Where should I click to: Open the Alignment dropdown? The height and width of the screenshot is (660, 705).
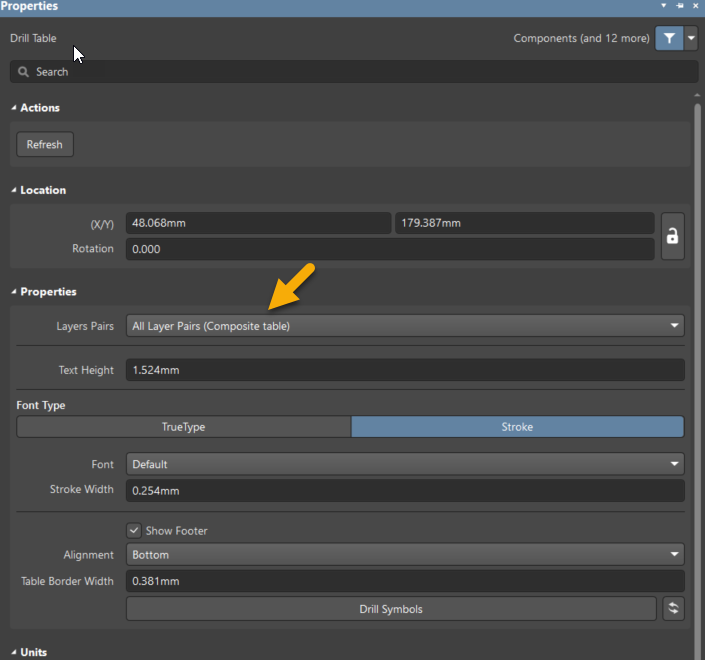[x=405, y=554]
